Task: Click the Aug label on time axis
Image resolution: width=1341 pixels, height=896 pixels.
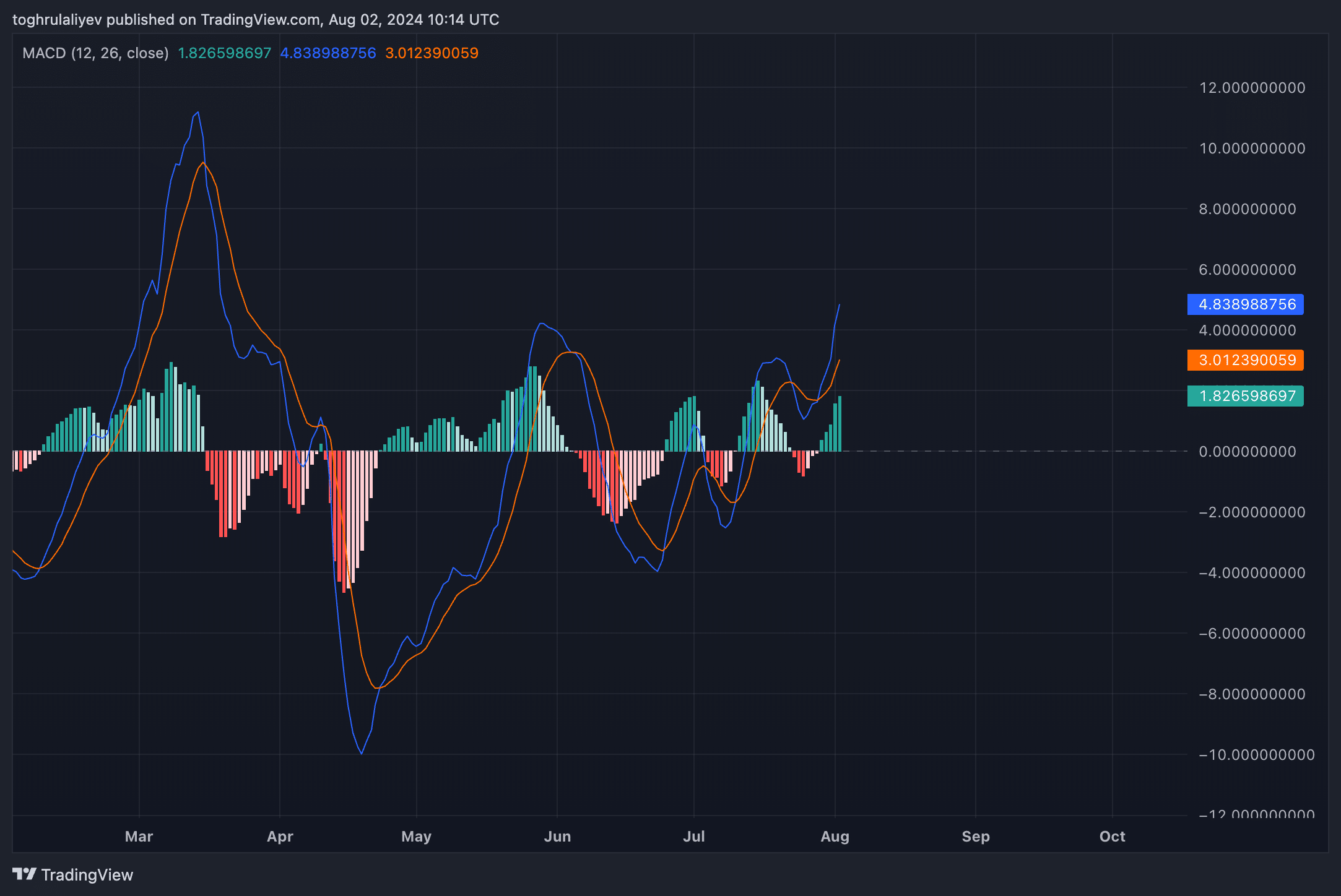Action: coord(835,837)
